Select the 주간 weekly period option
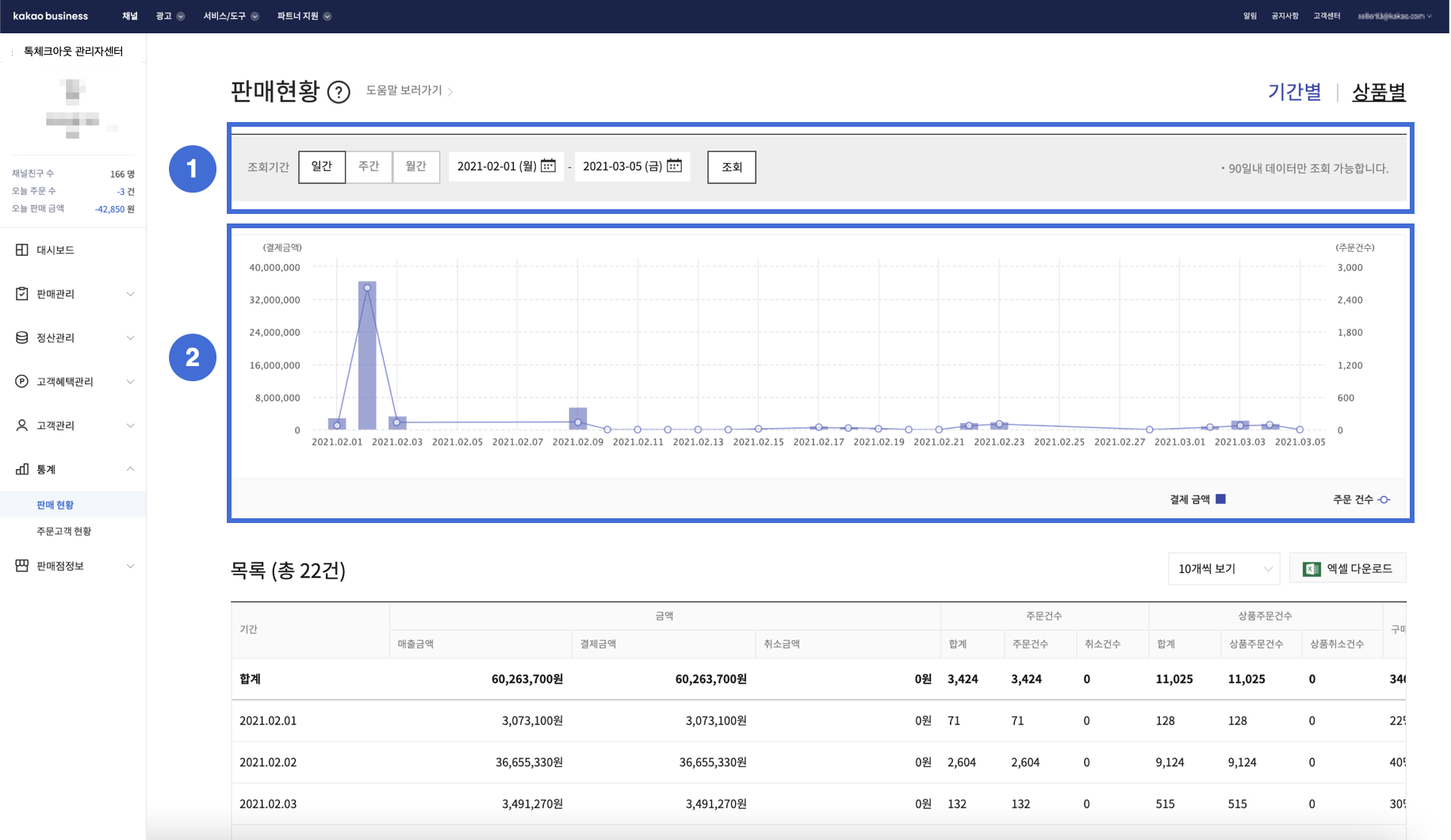 [x=369, y=166]
